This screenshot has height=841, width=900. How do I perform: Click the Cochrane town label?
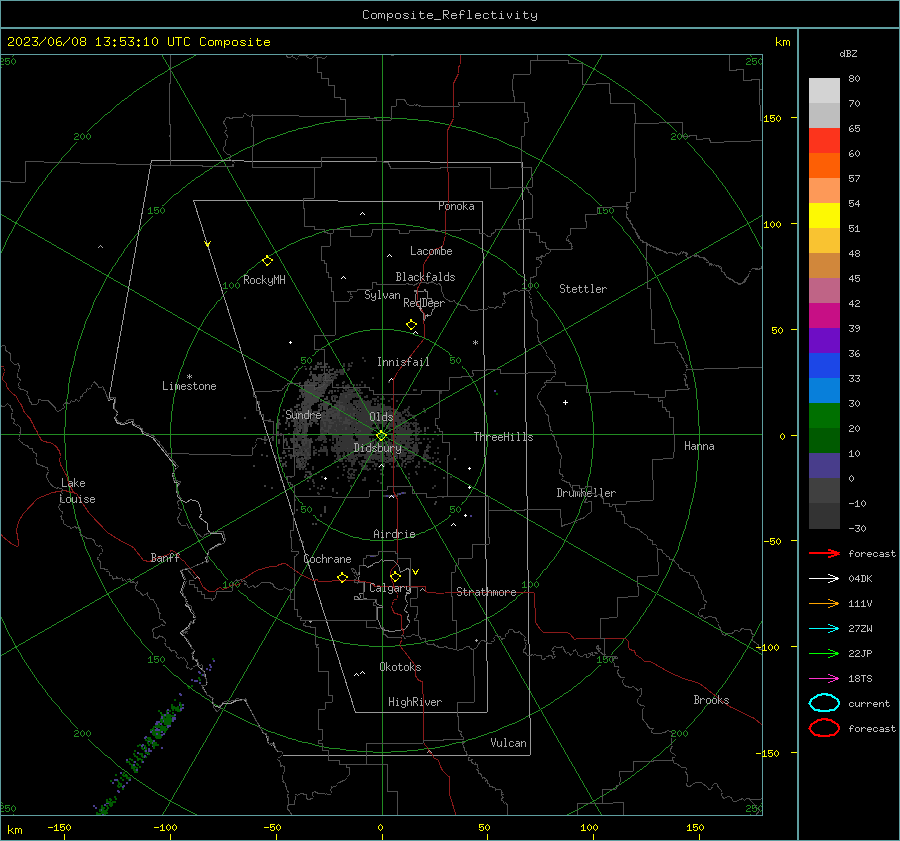click(x=327, y=559)
